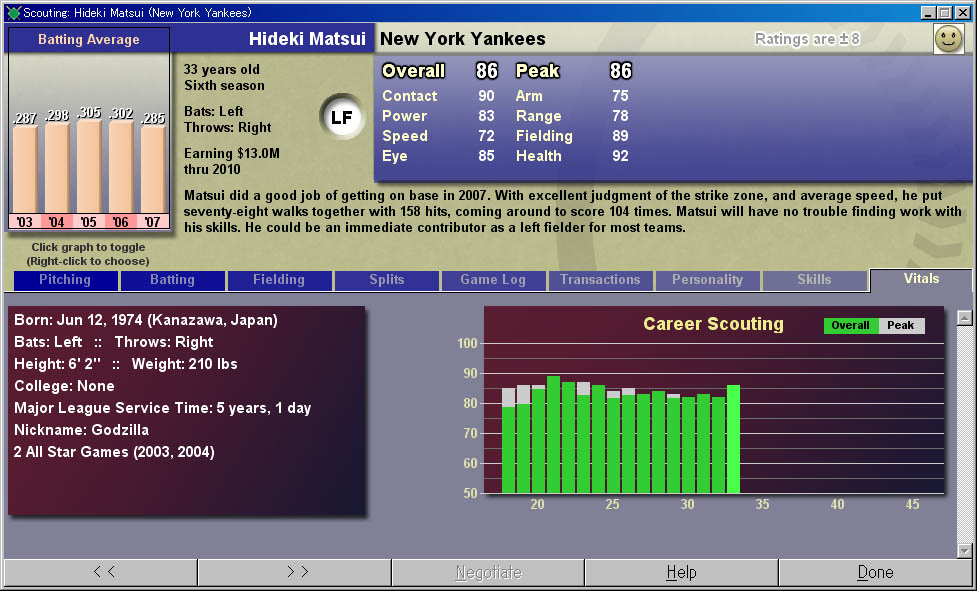The image size is (977, 591).
Task: Click the 'Born: Jun 12, 1974' line
Action: tap(146, 320)
